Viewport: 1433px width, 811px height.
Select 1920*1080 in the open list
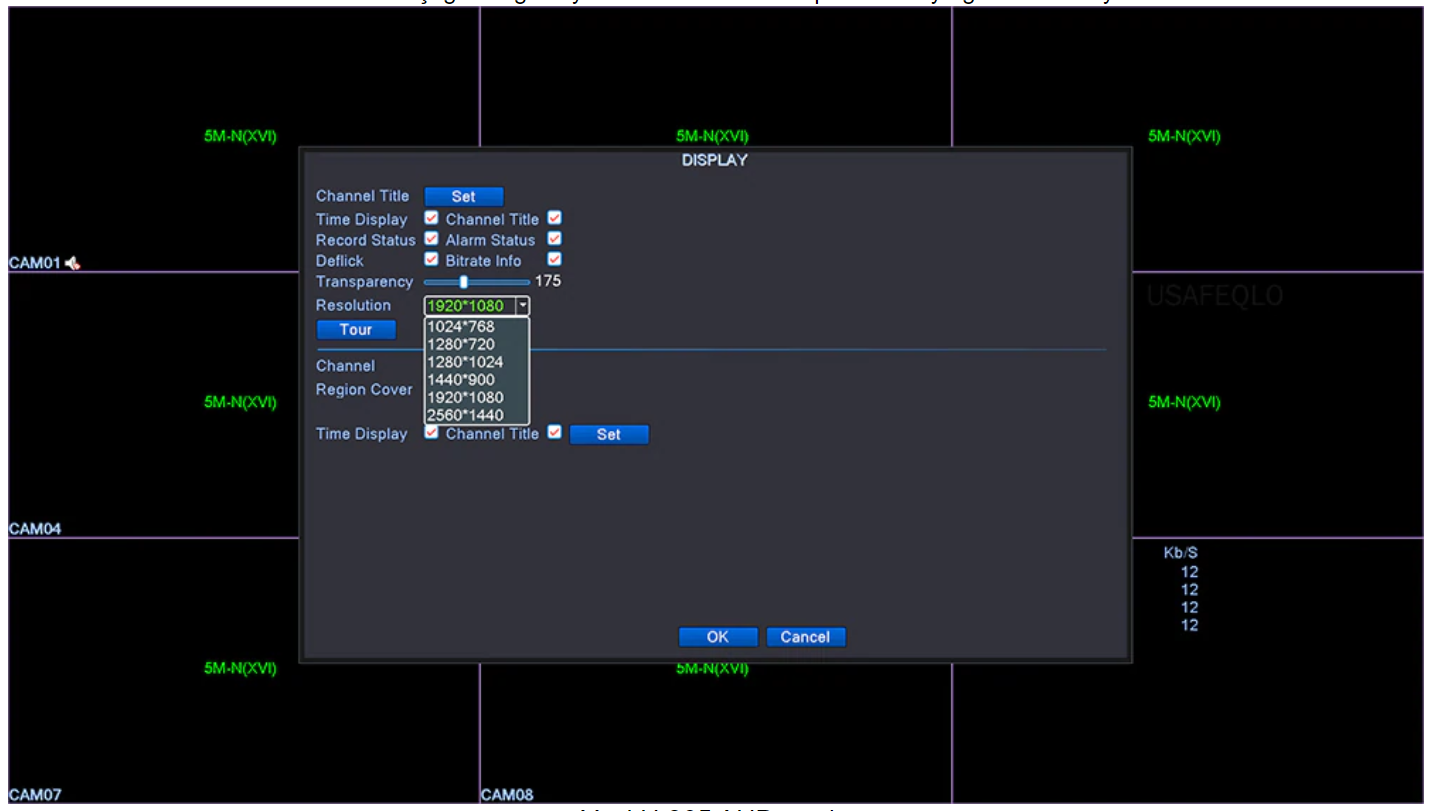click(x=465, y=398)
